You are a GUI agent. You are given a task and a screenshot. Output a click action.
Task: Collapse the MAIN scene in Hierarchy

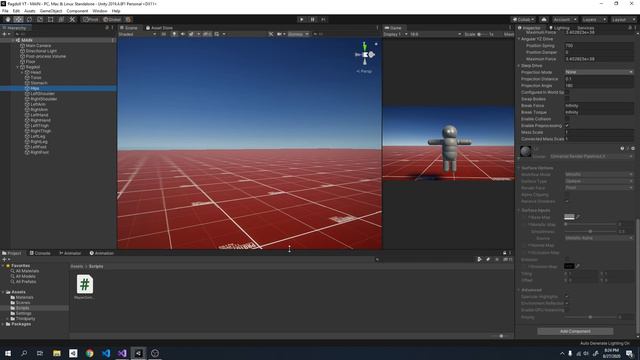pos(13,40)
